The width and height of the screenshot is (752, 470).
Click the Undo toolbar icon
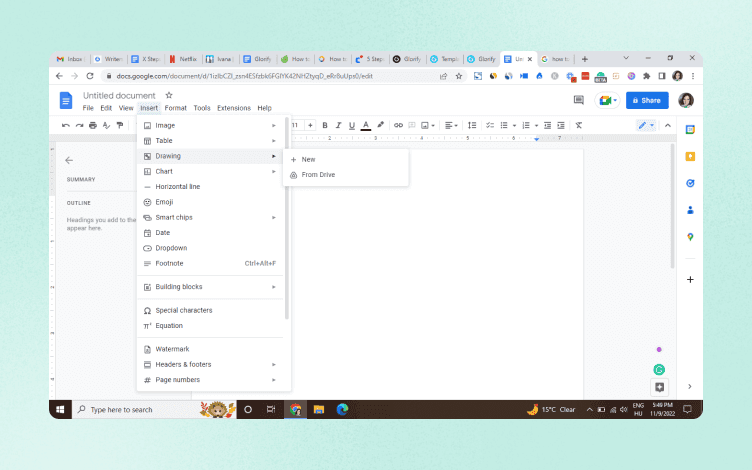pyautogui.click(x=66, y=126)
